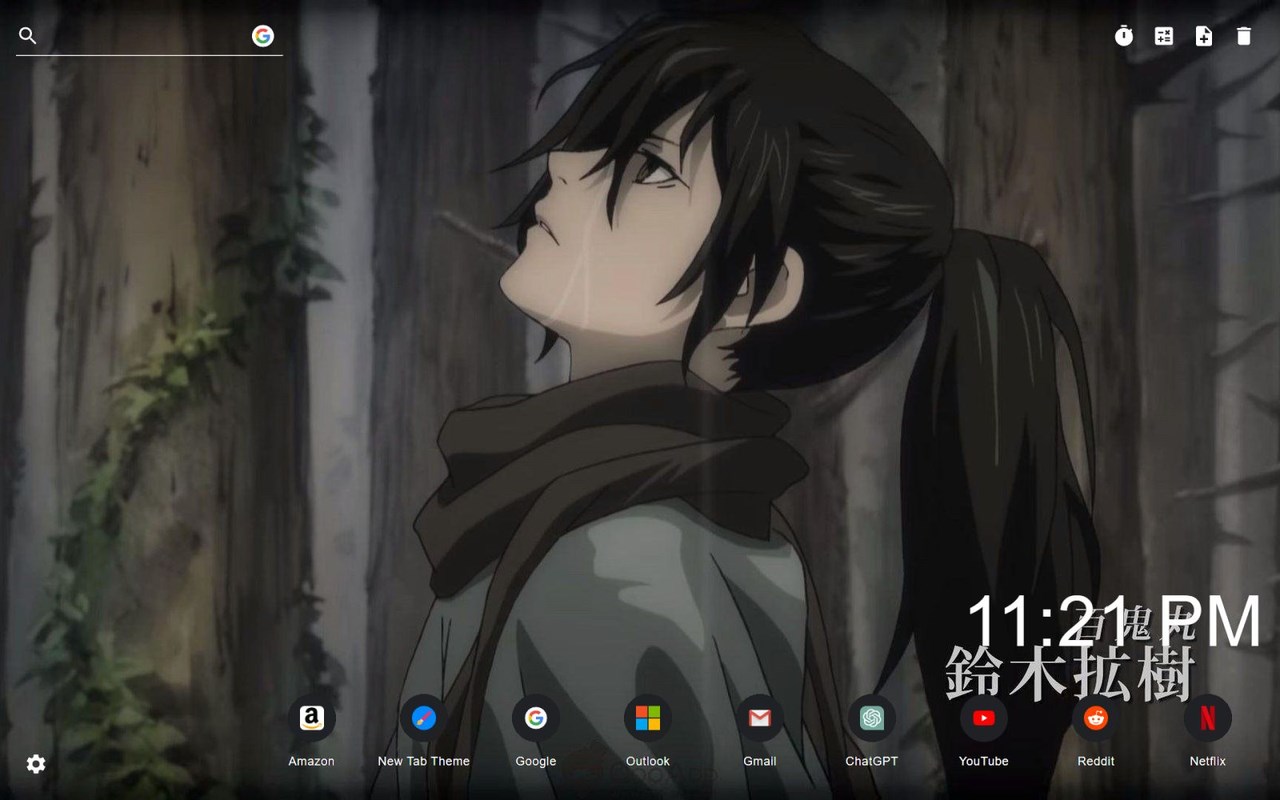
Task: Open the Amazon shortcut icon
Action: point(312,718)
